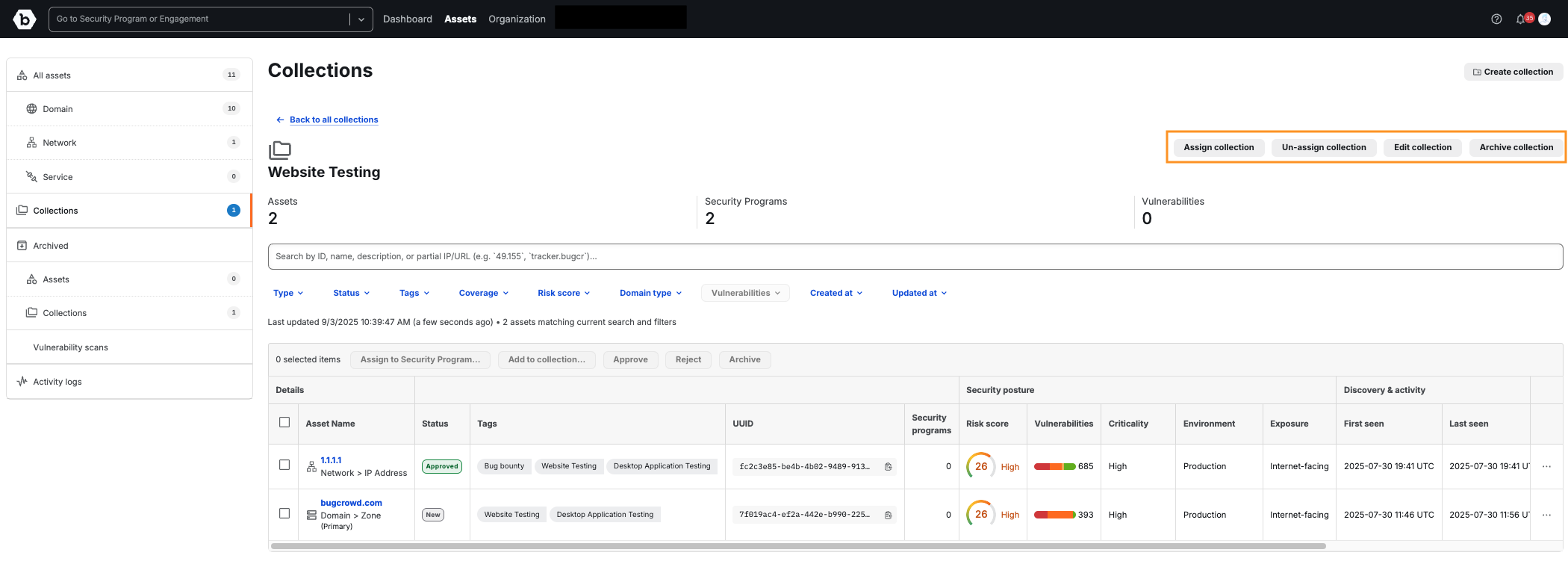Click the back arrow icon to collections
This screenshot has width=1568, height=579.
(x=280, y=120)
